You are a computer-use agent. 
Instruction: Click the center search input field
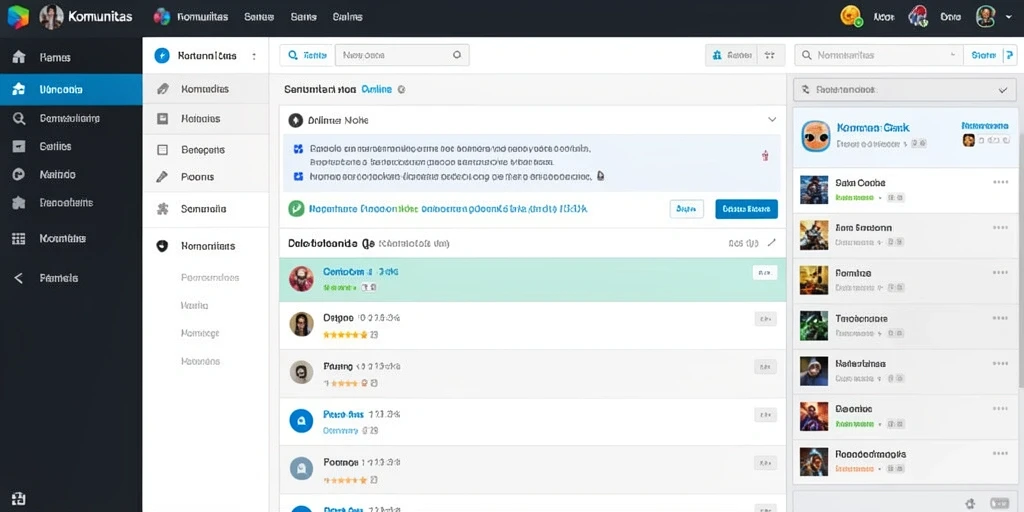click(402, 56)
